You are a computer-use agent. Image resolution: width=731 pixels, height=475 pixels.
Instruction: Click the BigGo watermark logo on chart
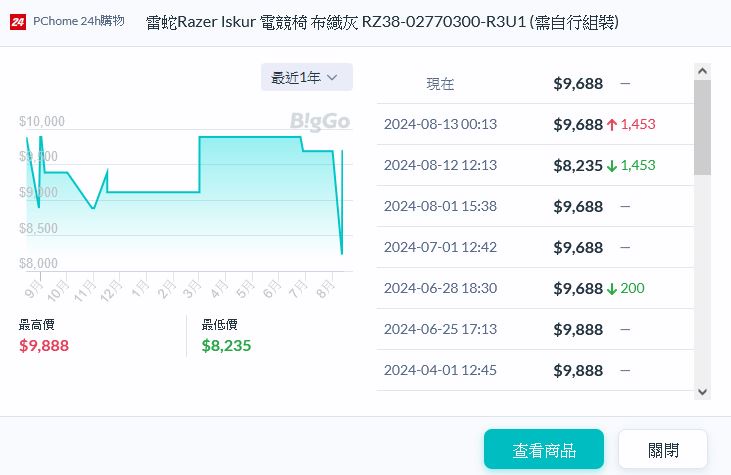tap(320, 122)
